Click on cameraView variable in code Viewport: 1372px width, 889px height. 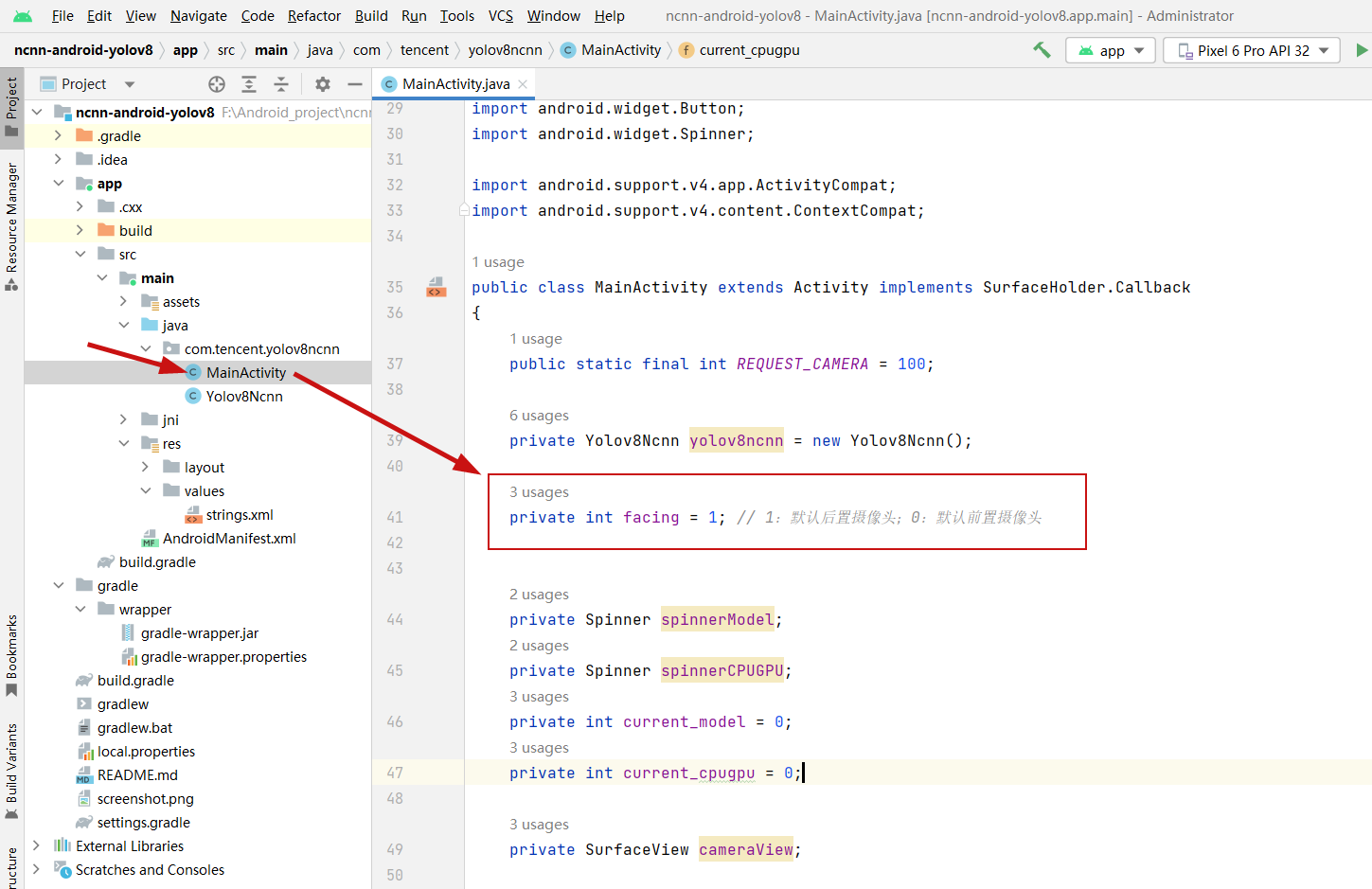click(746, 849)
